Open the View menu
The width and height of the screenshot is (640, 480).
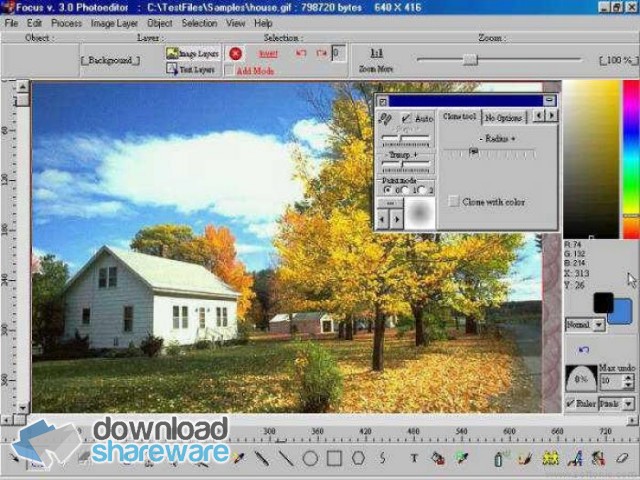click(x=236, y=23)
